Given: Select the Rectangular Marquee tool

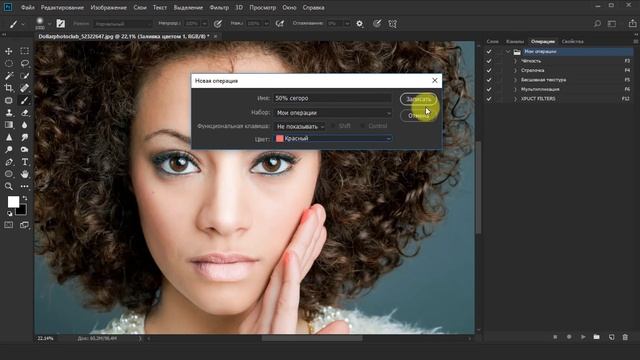Looking at the screenshot, I should click(x=24, y=51).
